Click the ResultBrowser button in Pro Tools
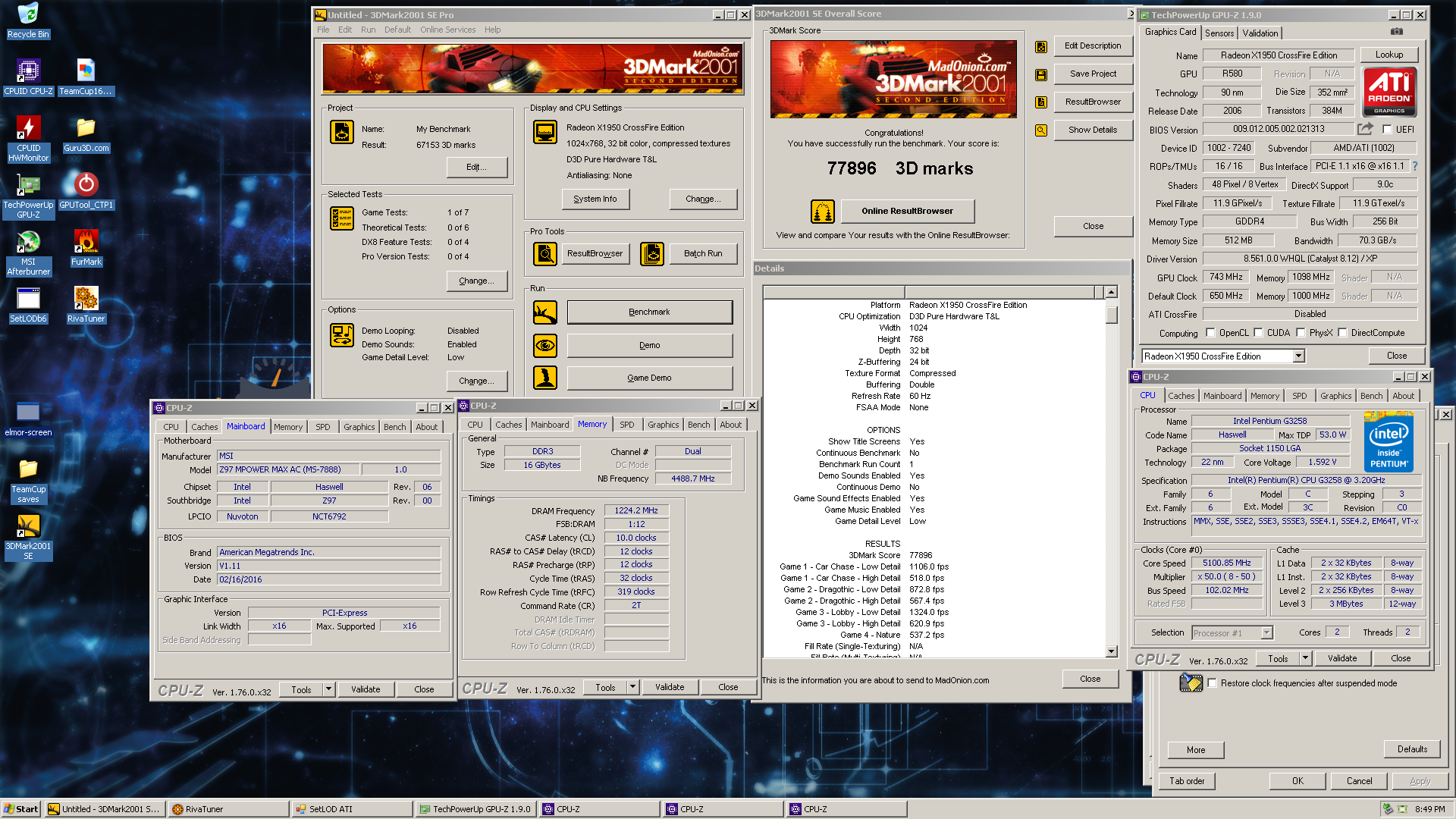The width and height of the screenshot is (1456, 819). coord(595,254)
